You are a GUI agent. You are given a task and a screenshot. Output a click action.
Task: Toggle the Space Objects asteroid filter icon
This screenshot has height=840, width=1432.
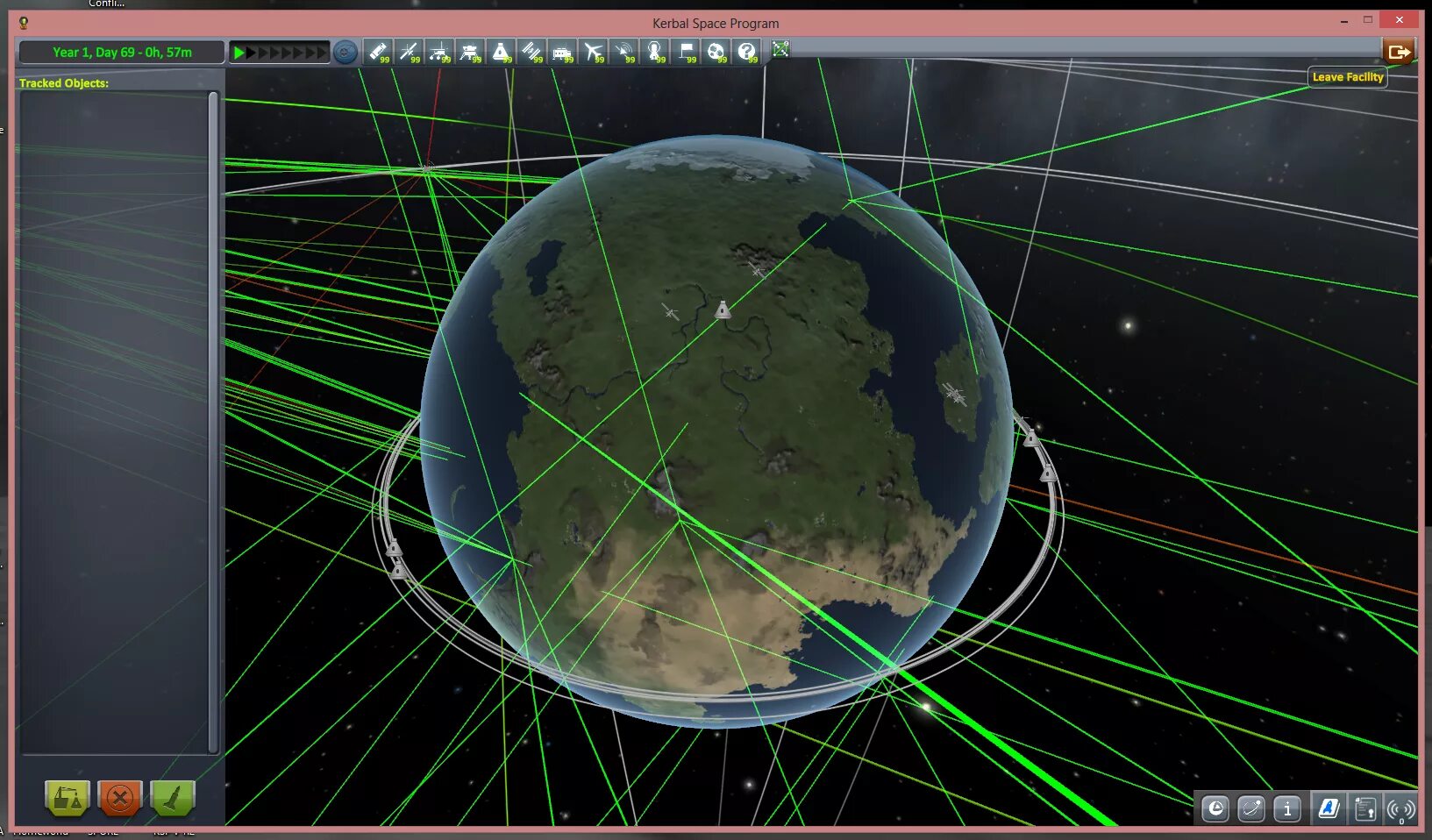(716, 52)
